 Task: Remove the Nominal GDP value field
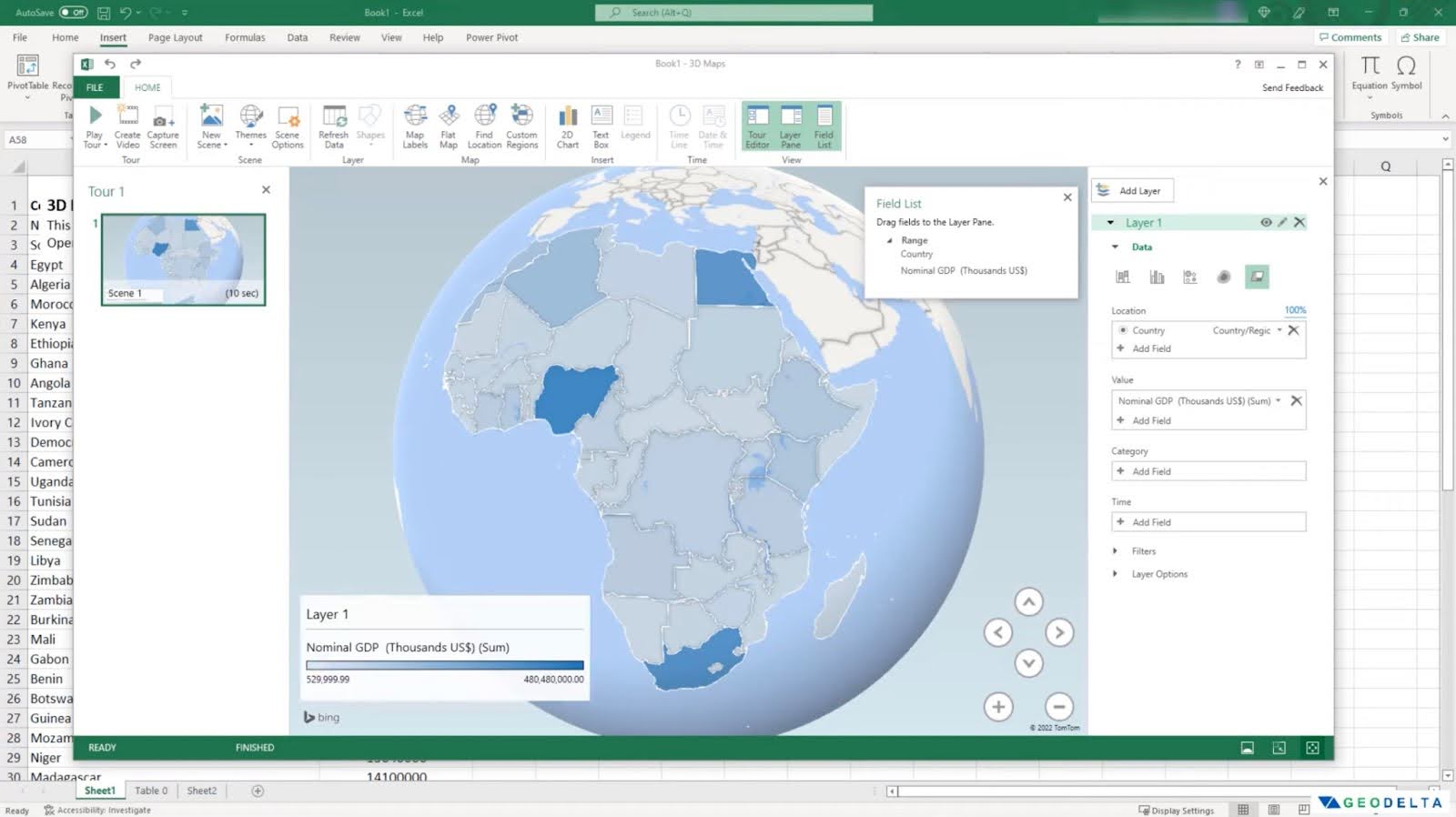1296,400
